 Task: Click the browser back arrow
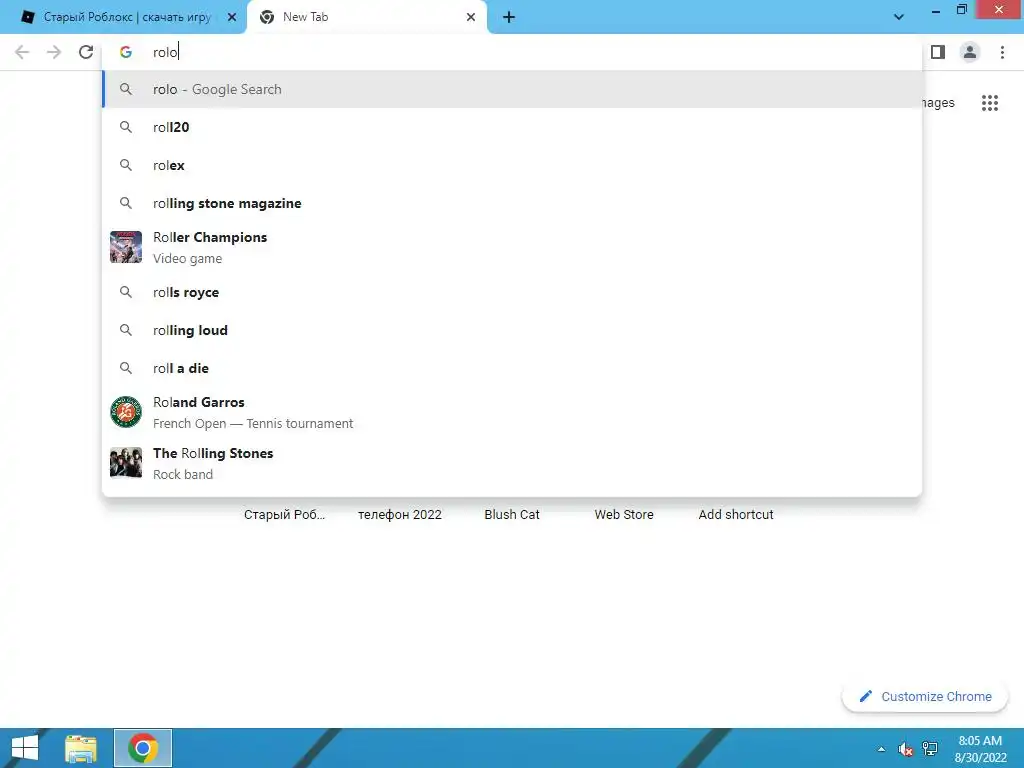point(22,52)
